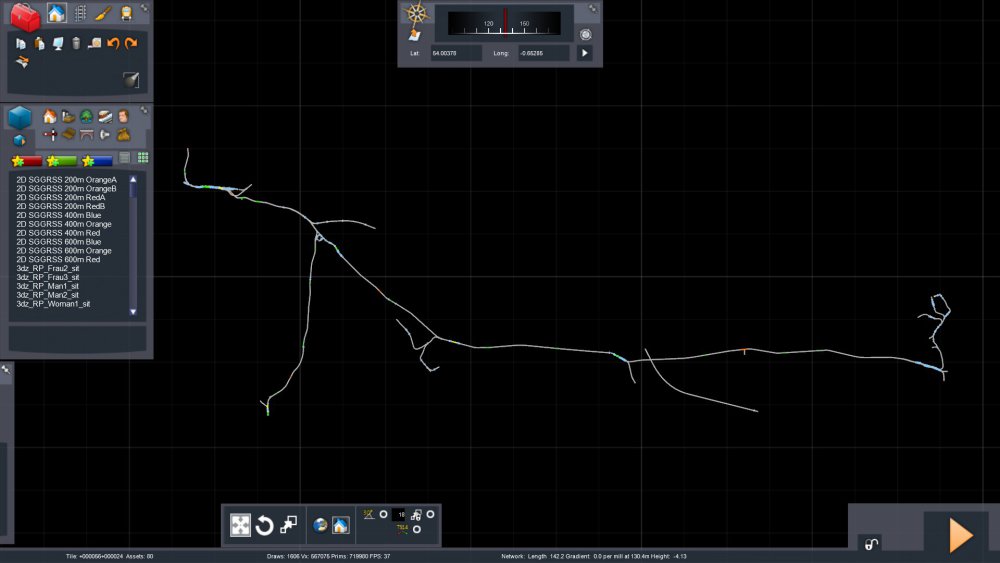The height and width of the screenshot is (563, 1000).
Task: Open the Trains tab in top toolbar
Action: pyautogui.click(x=126, y=14)
